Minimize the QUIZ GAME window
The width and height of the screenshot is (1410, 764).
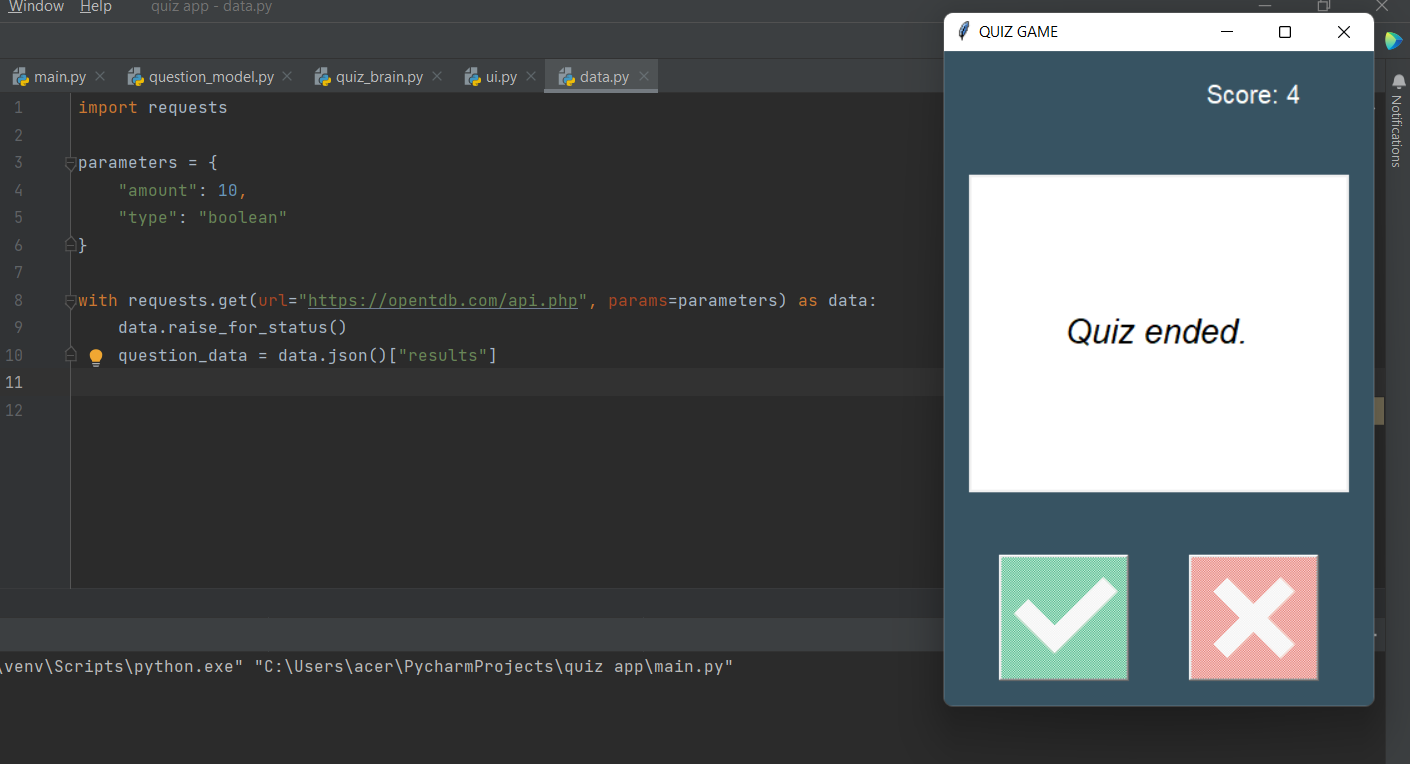(1227, 32)
